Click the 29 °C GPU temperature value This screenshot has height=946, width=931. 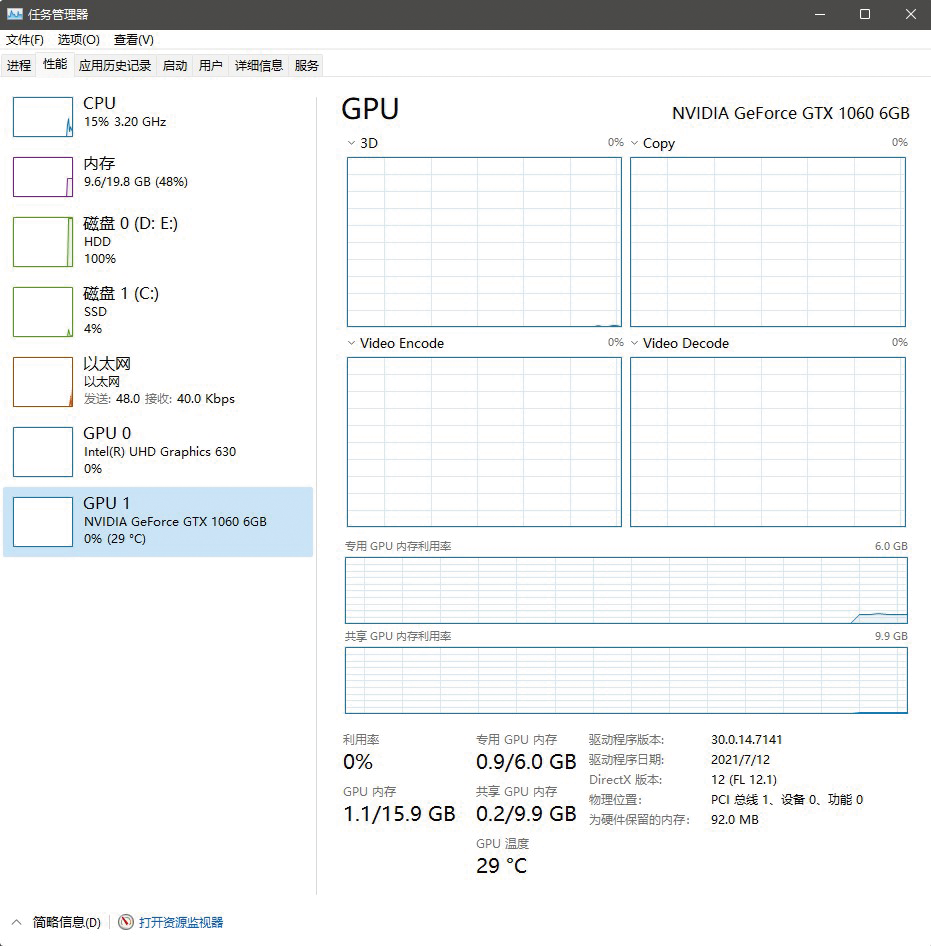pyautogui.click(x=501, y=866)
